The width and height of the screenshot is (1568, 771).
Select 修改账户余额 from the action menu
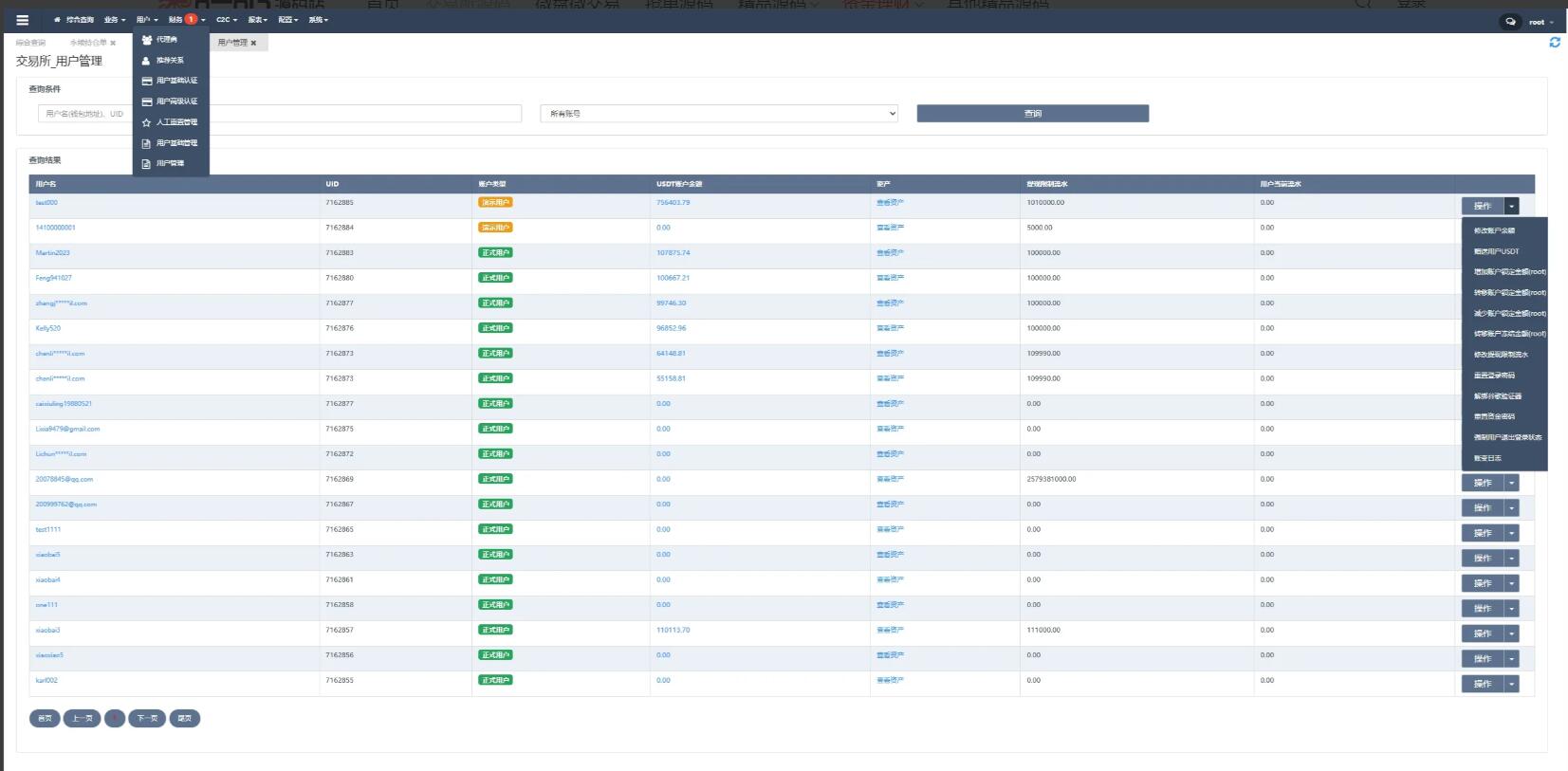1494,230
